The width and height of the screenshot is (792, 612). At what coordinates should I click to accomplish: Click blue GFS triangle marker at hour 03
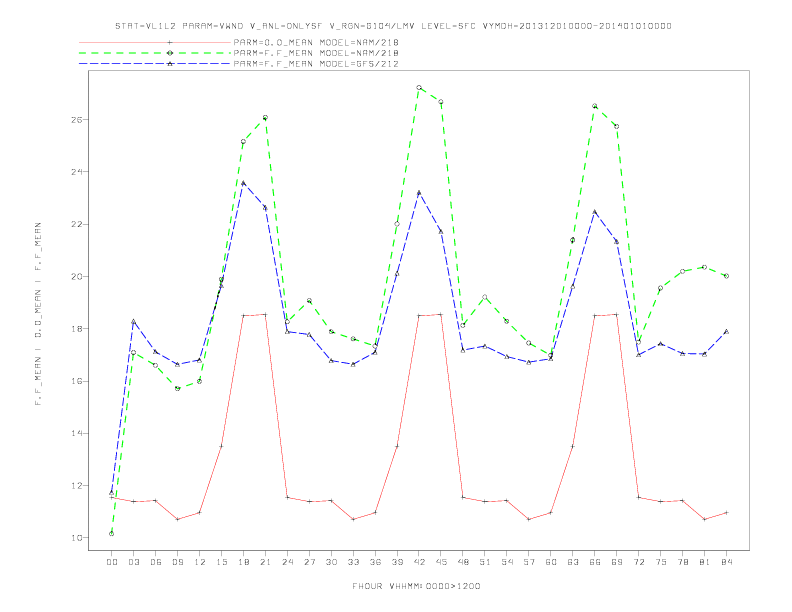[133, 321]
